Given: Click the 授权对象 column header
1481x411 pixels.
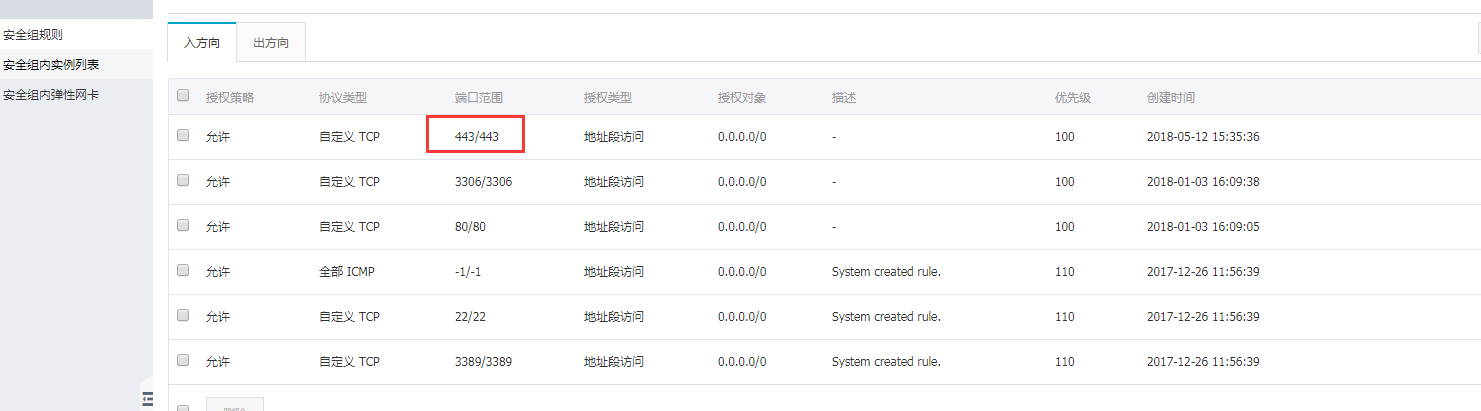Looking at the screenshot, I should coord(741,98).
